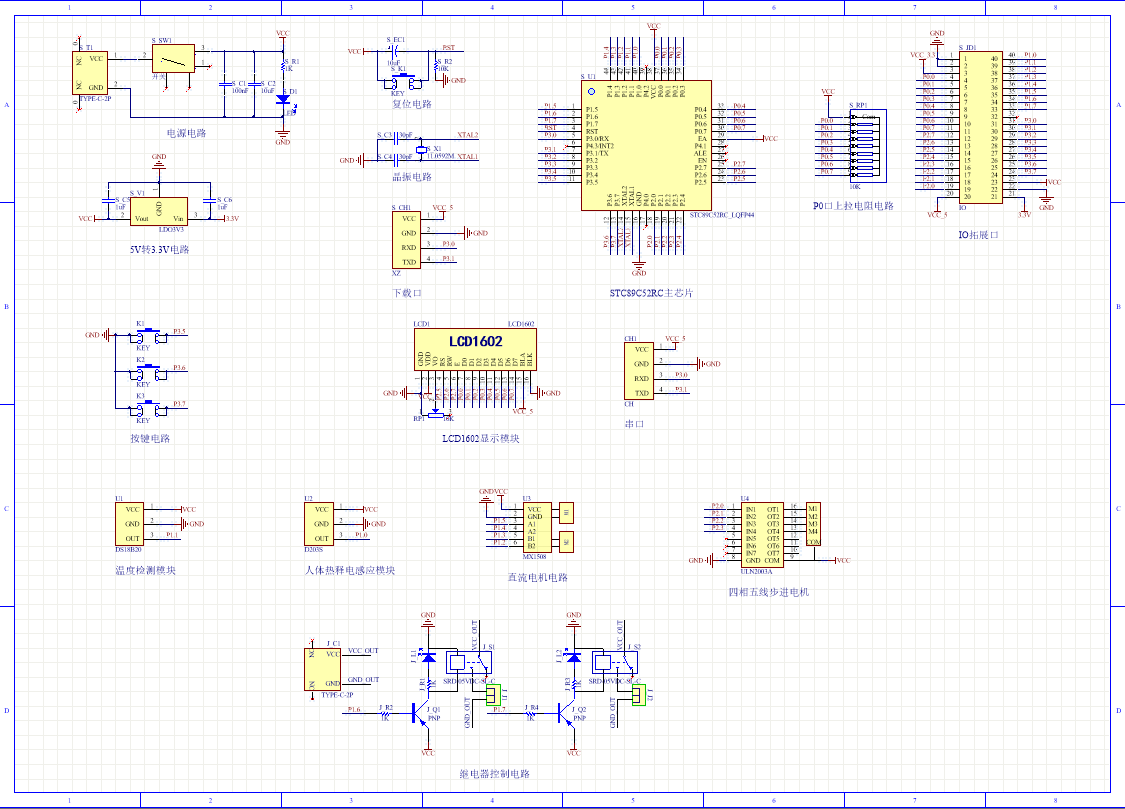Click the 直流电机电路 title text
Image resolution: width=1125 pixels, height=809 pixels.
point(537,577)
